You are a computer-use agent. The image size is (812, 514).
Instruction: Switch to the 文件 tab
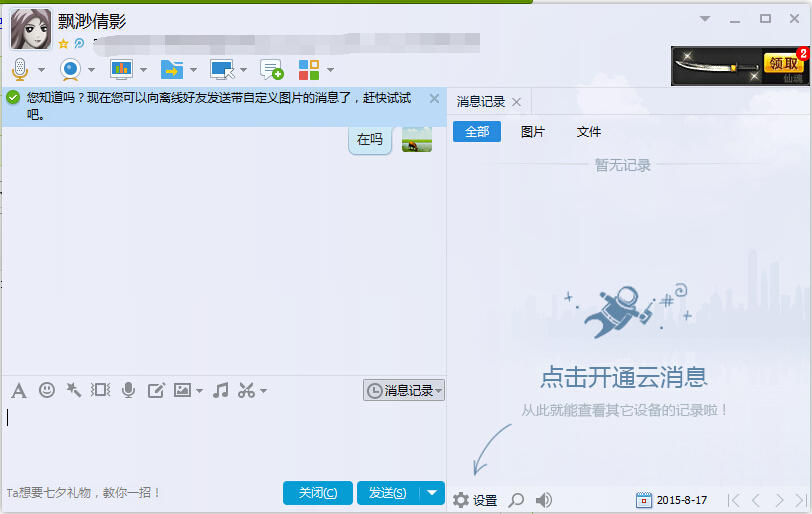point(589,132)
